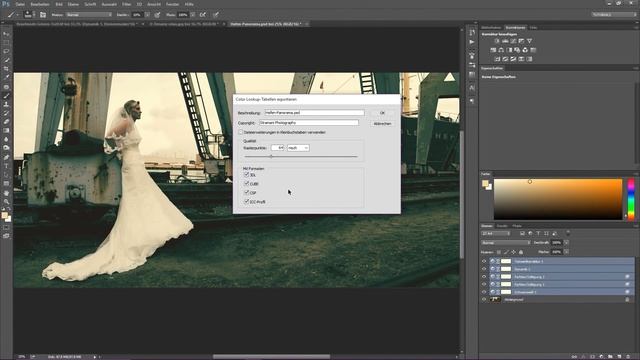This screenshot has height=360, width=640.
Task: Select the Lasso tool
Action: (6, 51)
